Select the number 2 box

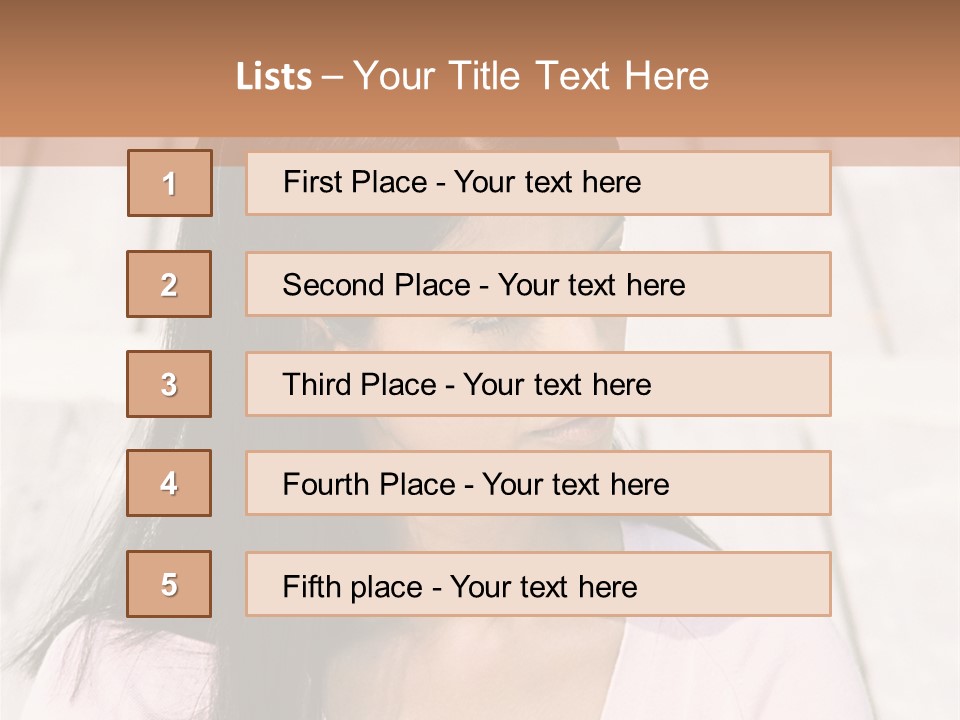coord(169,284)
